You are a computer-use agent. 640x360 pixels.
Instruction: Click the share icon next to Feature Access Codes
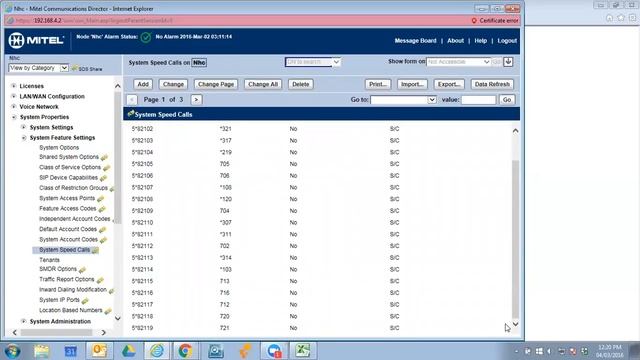pyautogui.click(x=102, y=209)
